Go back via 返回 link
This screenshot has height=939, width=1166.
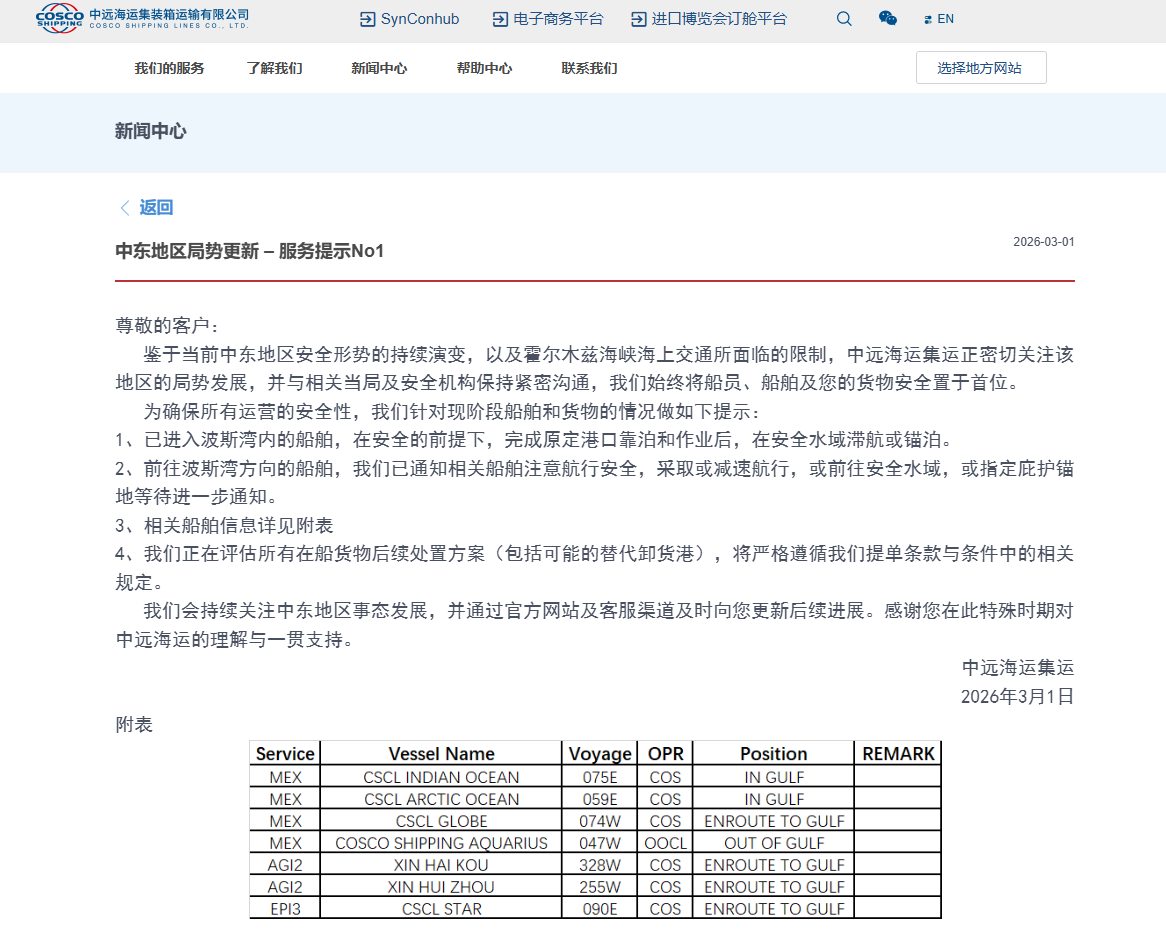coord(156,207)
